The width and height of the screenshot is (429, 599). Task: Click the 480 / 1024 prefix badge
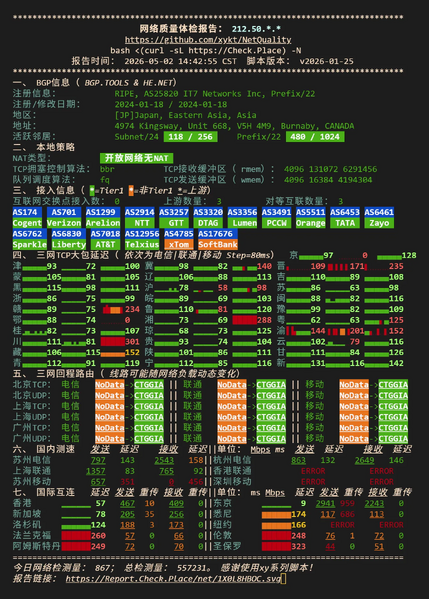tap(315, 137)
